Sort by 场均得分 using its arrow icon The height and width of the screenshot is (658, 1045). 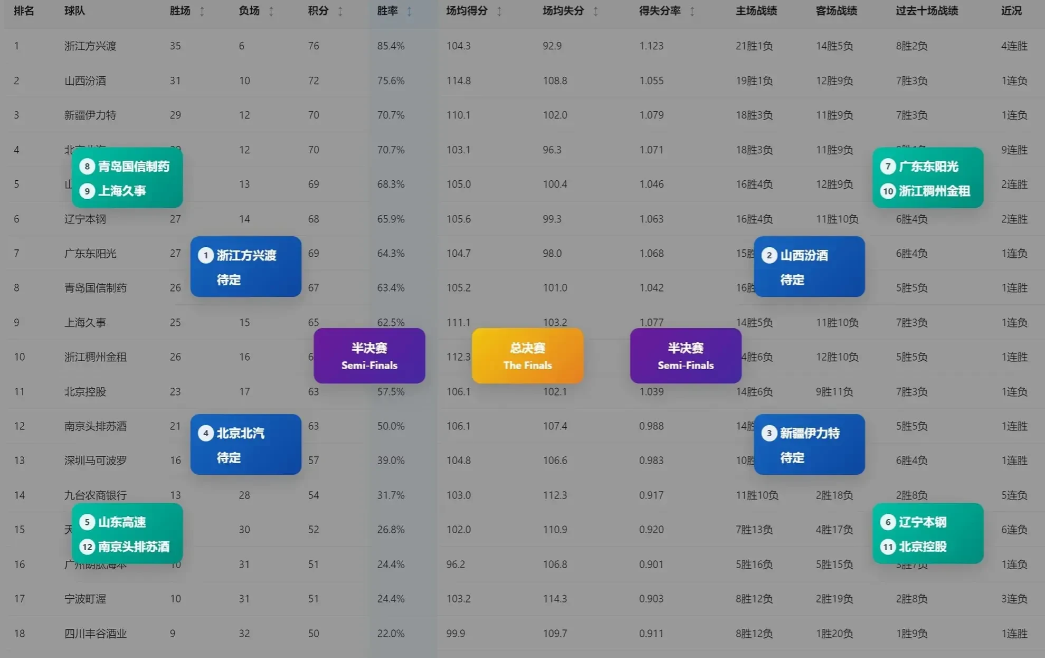pyautogui.click(x=499, y=11)
